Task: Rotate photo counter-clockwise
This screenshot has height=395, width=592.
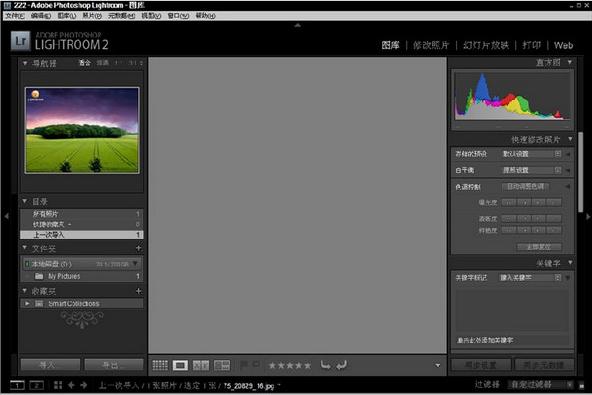Action: (x=325, y=365)
